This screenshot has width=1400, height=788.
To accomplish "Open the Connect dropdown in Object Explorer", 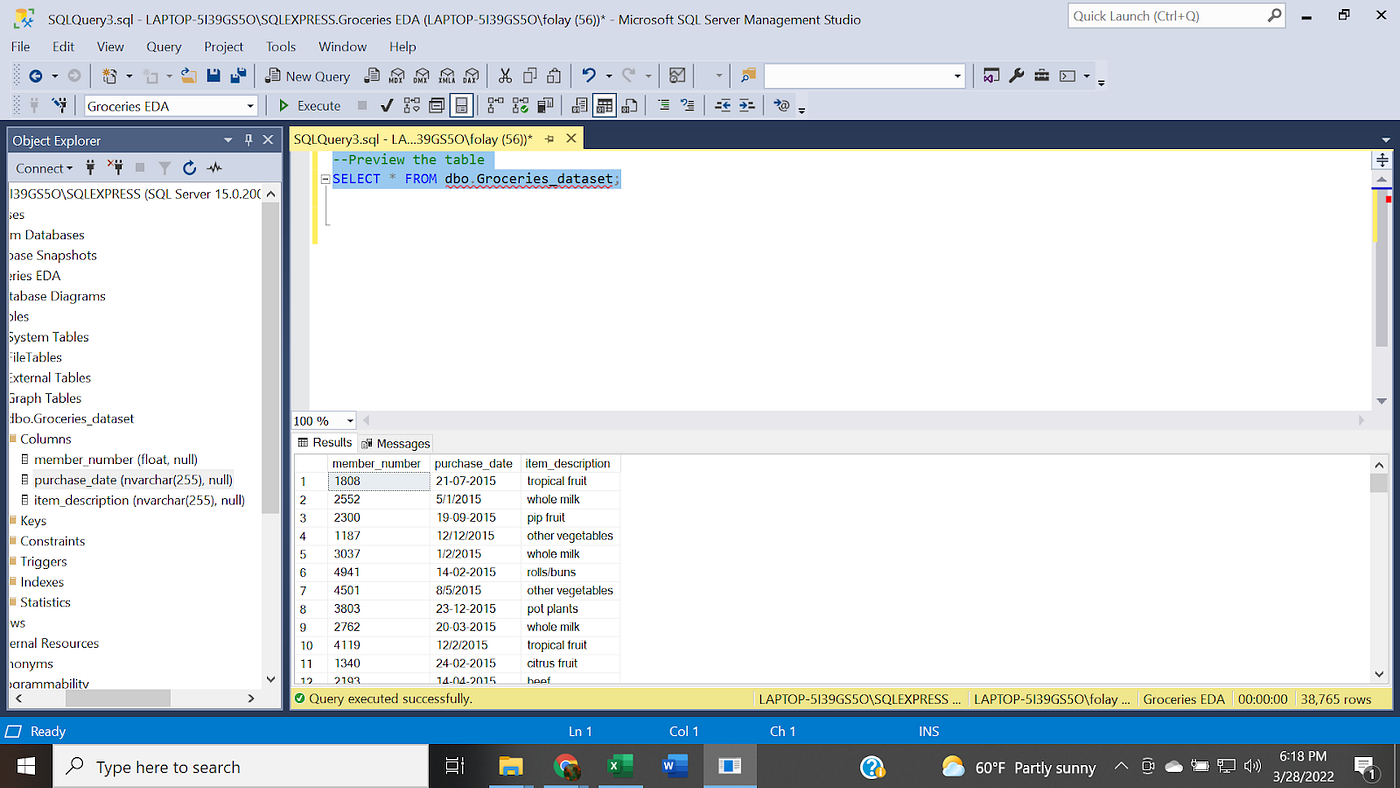I will [44, 168].
